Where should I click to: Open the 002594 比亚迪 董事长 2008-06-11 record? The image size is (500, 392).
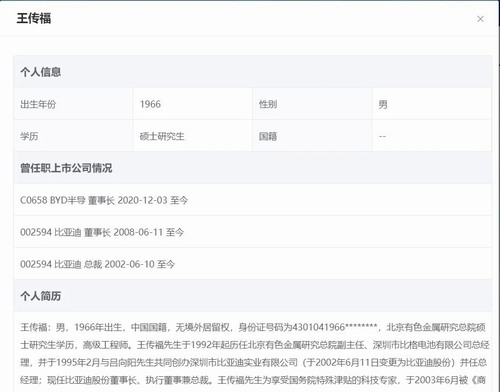pyautogui.click(x=252, y=232)
